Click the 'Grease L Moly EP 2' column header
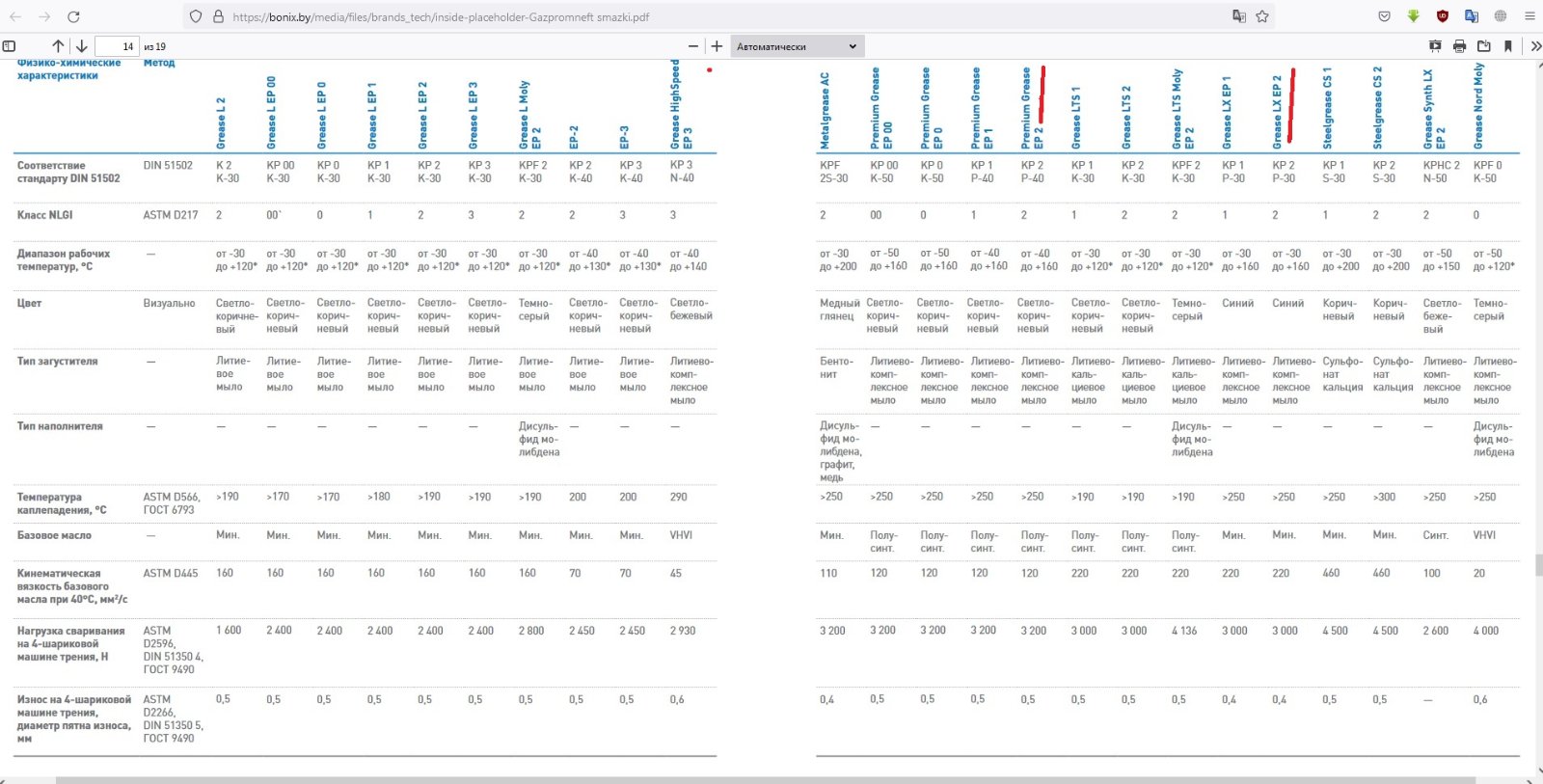The width and height of the screenshot is (1543, 784). pyautogui.click(x=529, y=115)
